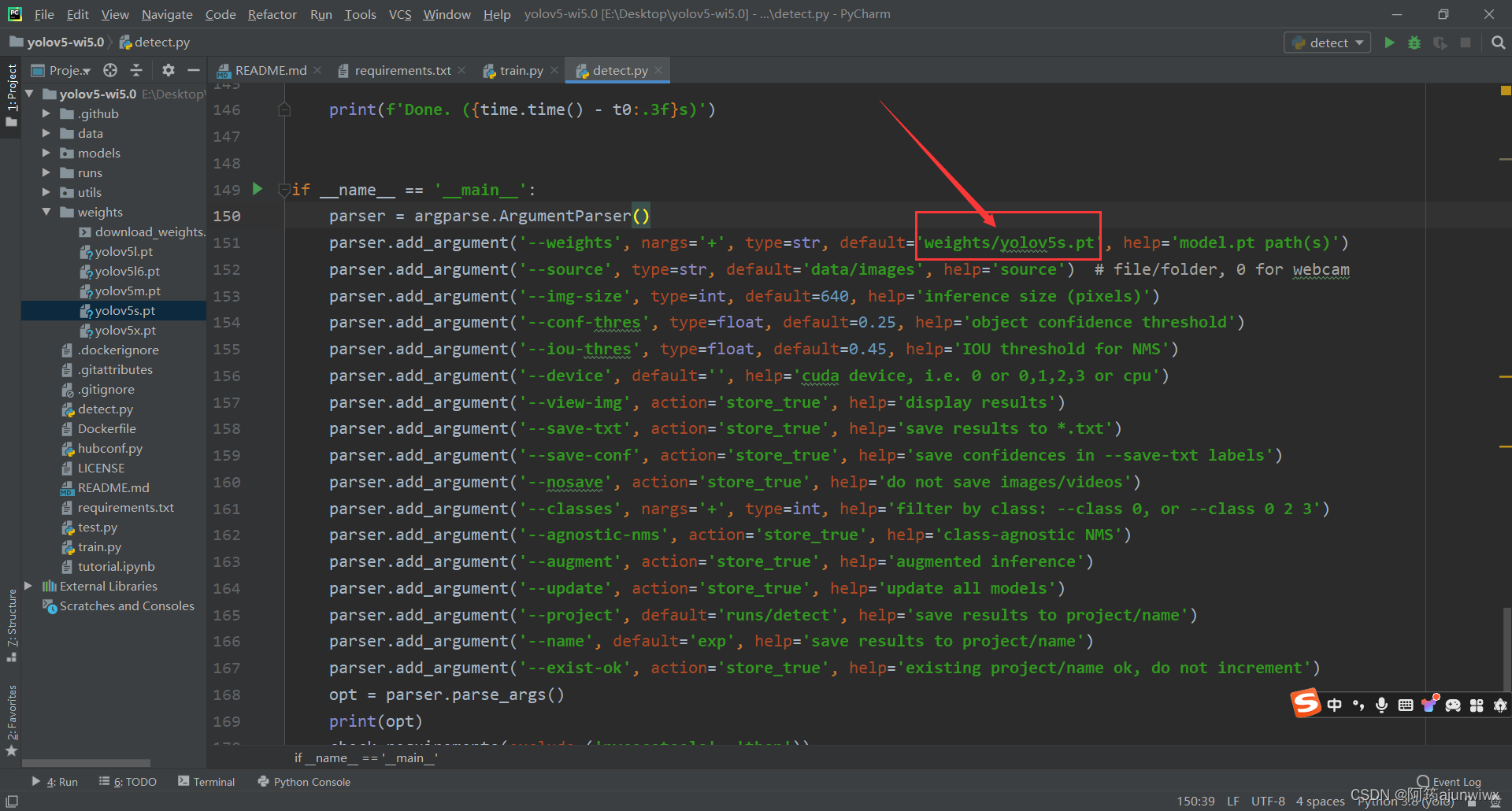Open the Z: Structure tool window stripe
The height and width of the screenshot is (811, 1512).
coord(11,626)
